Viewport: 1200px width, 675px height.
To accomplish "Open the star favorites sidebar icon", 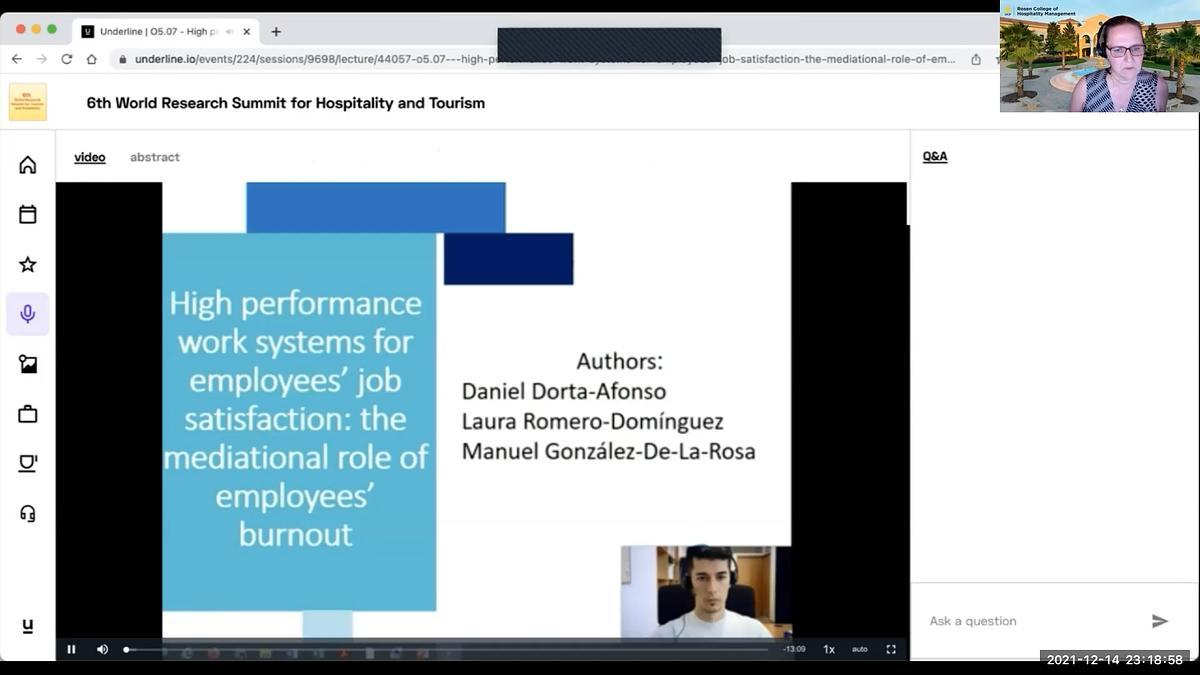I will pos(28,264).
